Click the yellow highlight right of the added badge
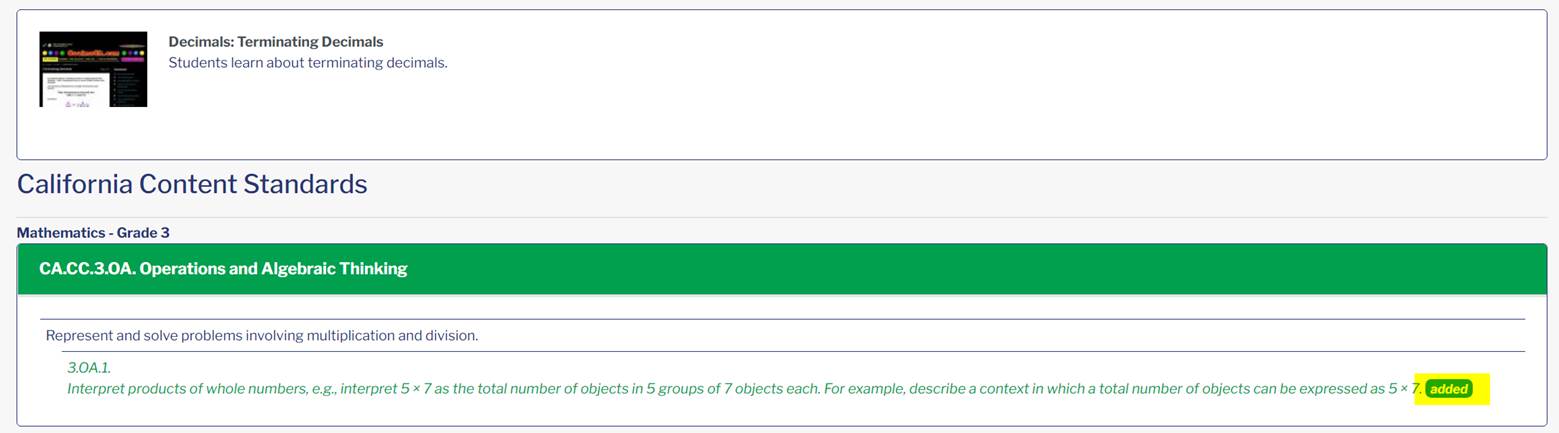Image resolution: width=1559 pixels, height=433 pixels. click(x=1482, y=389)
